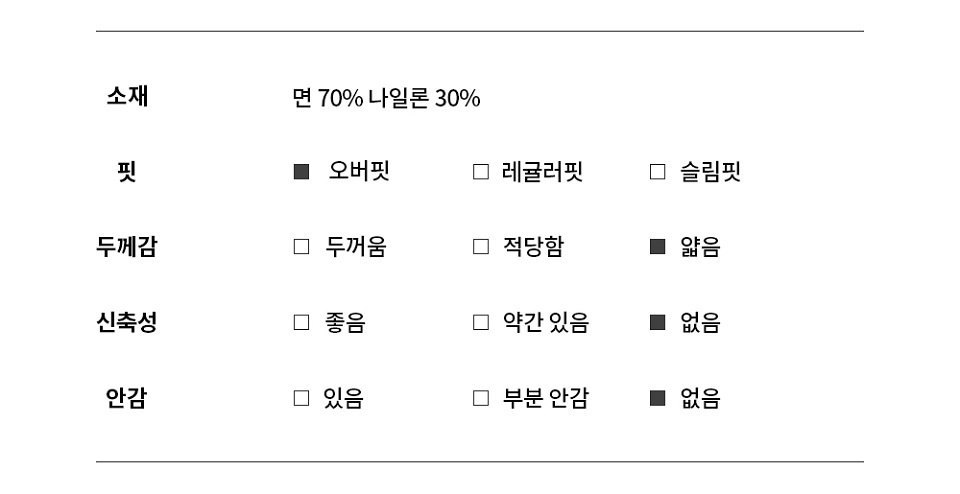960x494 pixels.
Task: Check the 좋음 stretch checkbox
Action: click(x=301, y=323)
